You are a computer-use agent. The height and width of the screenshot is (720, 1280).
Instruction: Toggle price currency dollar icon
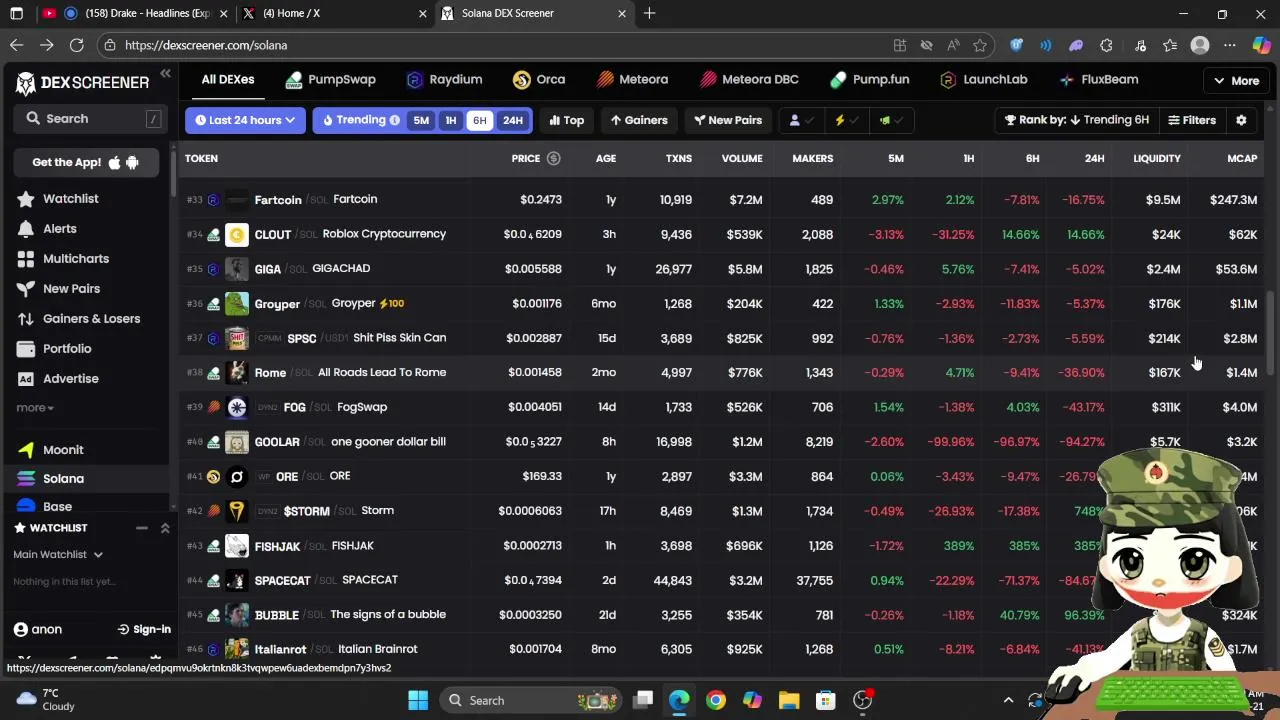[553, 158]
